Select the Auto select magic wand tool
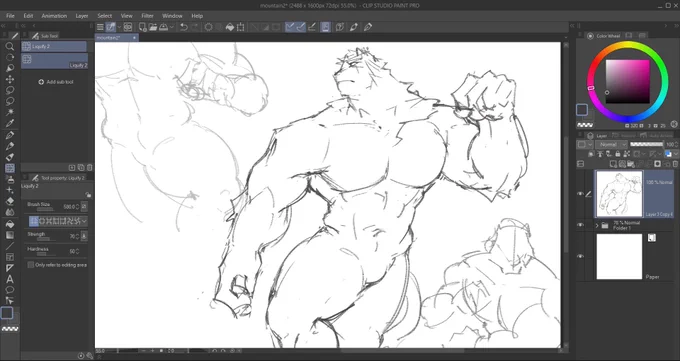Image resolution: width=680 pixels, height=361 pixels. 10,112
